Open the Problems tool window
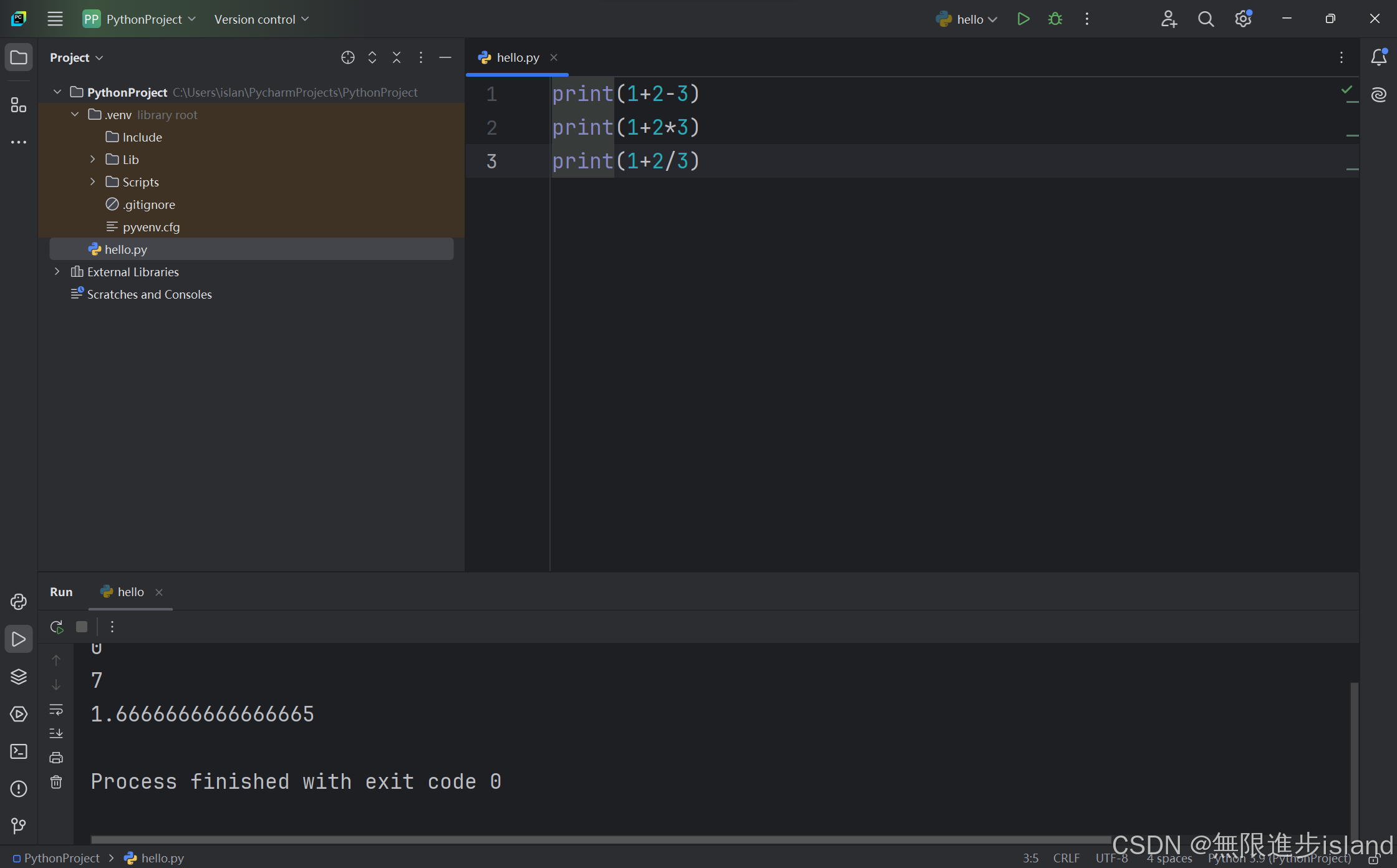The image size is (1397, 868). [x=19, y=789]
